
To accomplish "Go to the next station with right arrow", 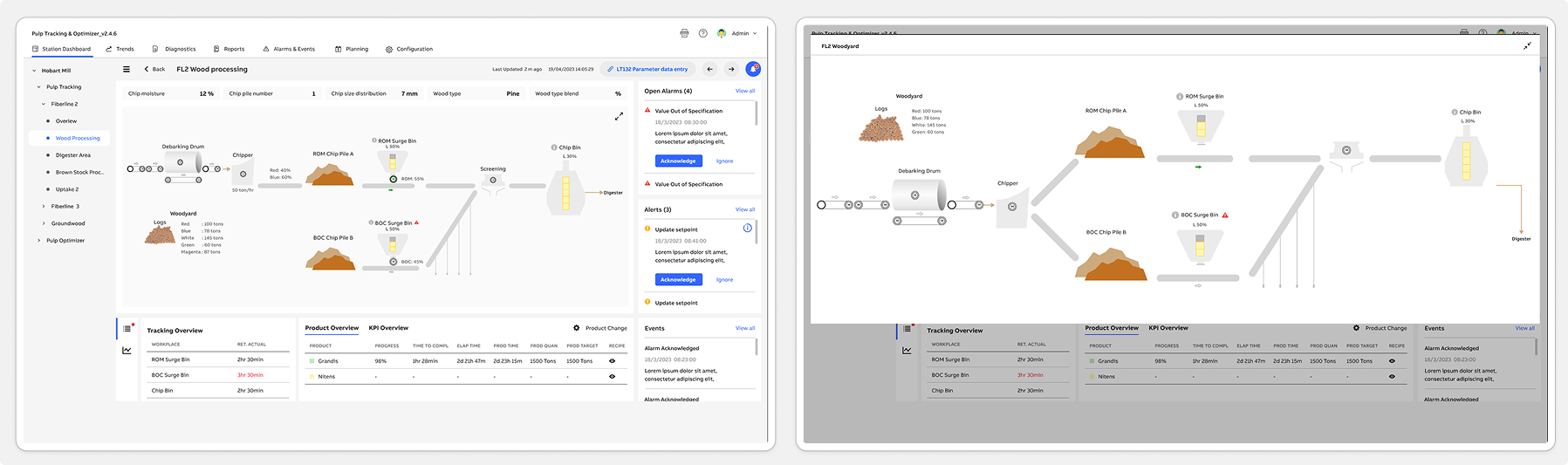I will pos(731,69).
